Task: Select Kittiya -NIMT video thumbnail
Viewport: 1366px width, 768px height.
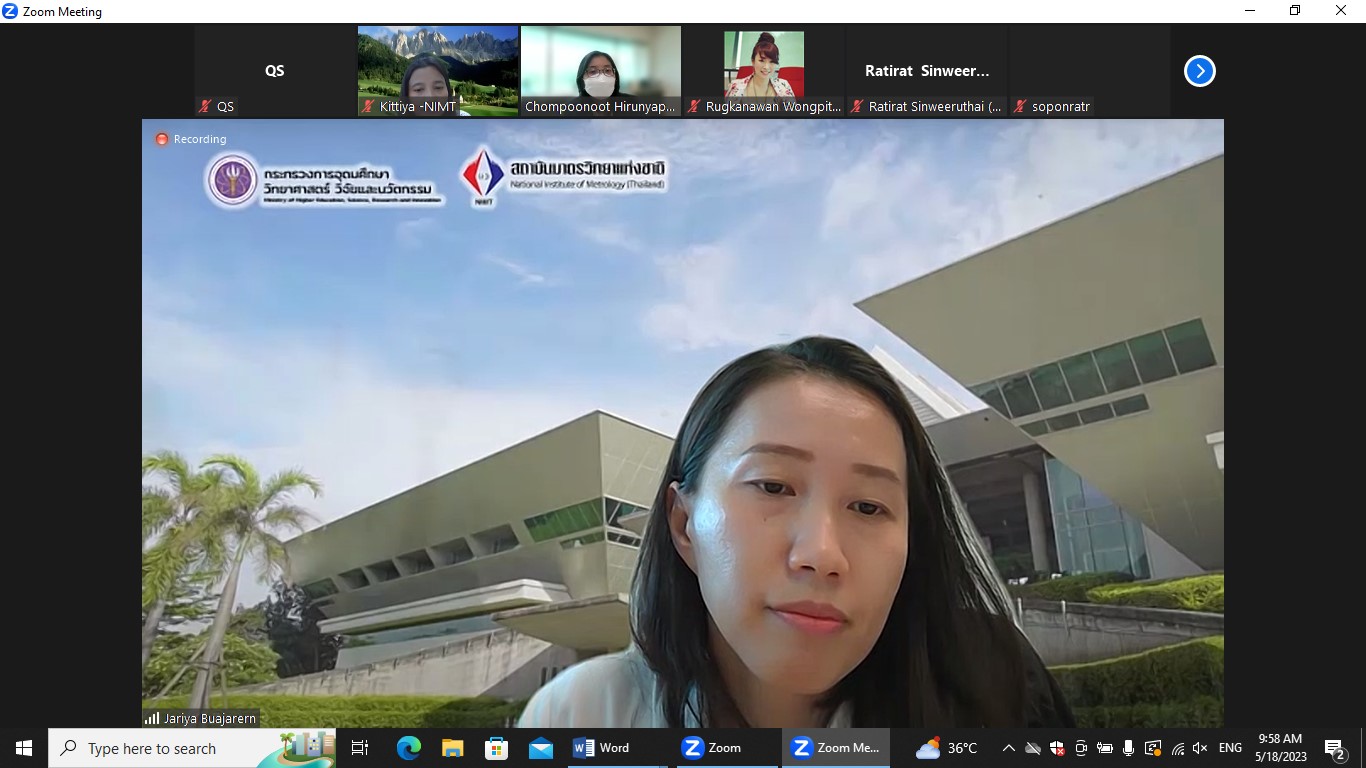Action: (437, 71)
